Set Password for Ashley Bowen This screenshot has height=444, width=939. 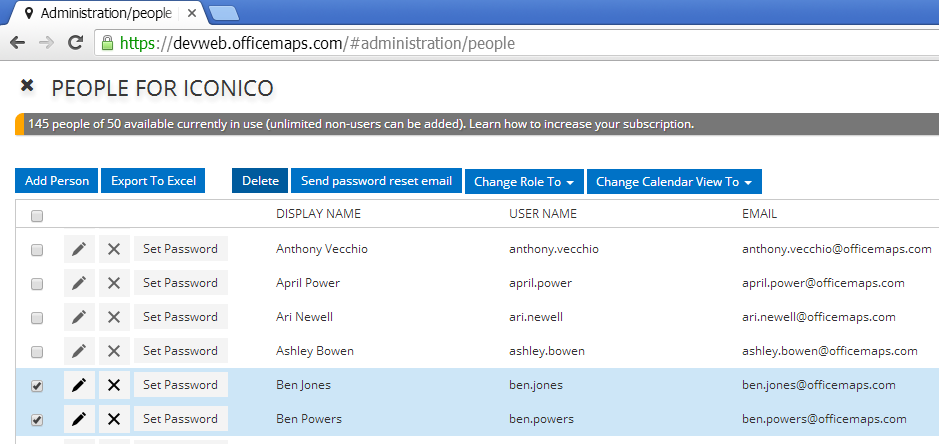180,351
